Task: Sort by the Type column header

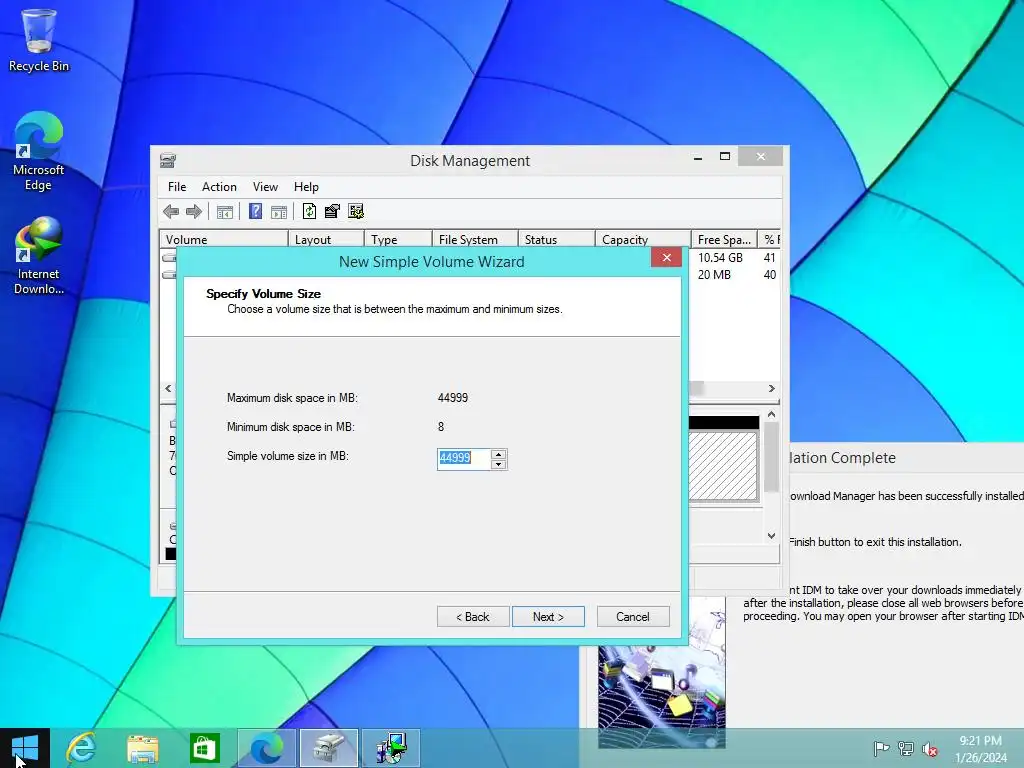Action: point(398,240)
